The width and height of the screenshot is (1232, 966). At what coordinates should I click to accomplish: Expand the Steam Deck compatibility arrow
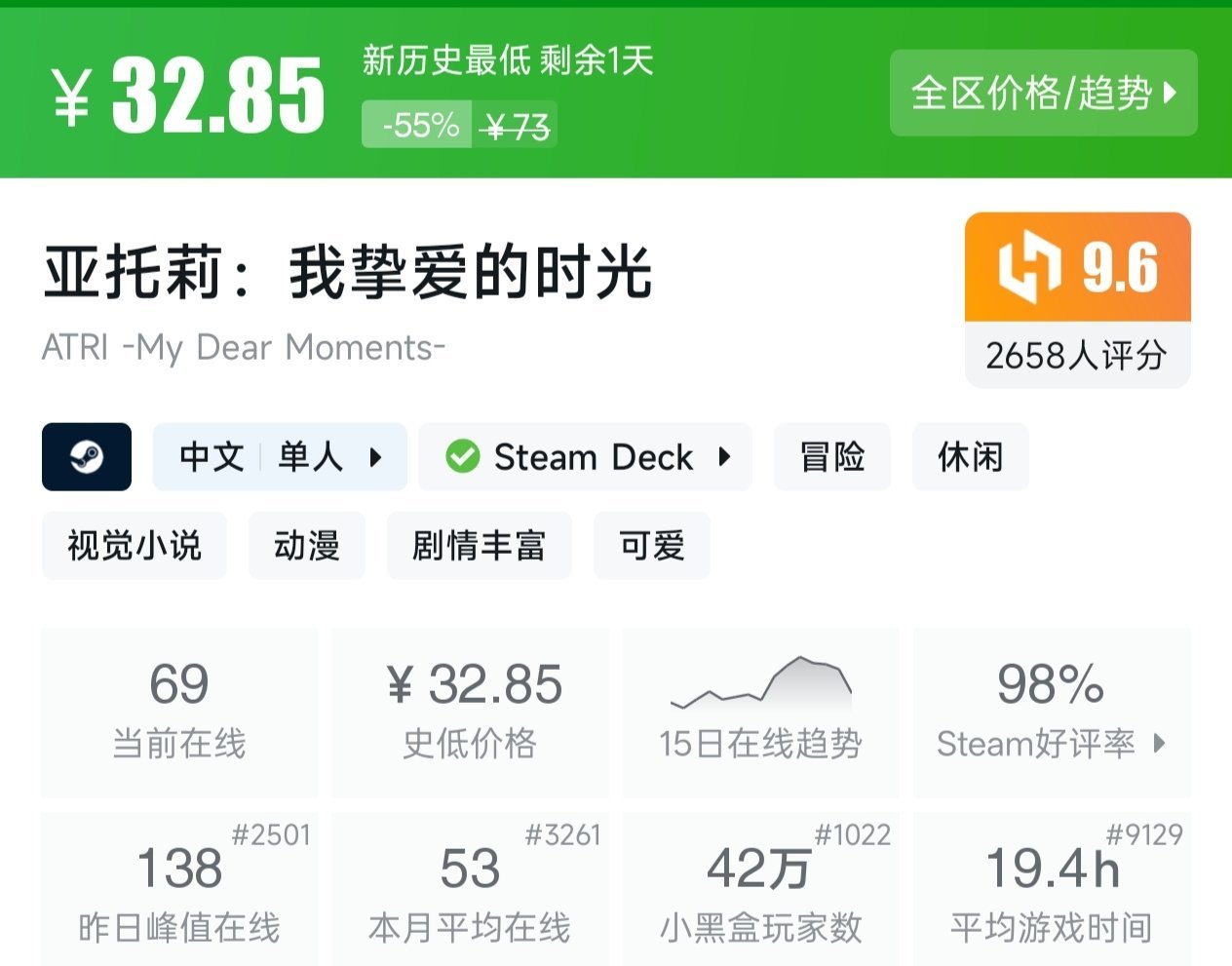724,456
